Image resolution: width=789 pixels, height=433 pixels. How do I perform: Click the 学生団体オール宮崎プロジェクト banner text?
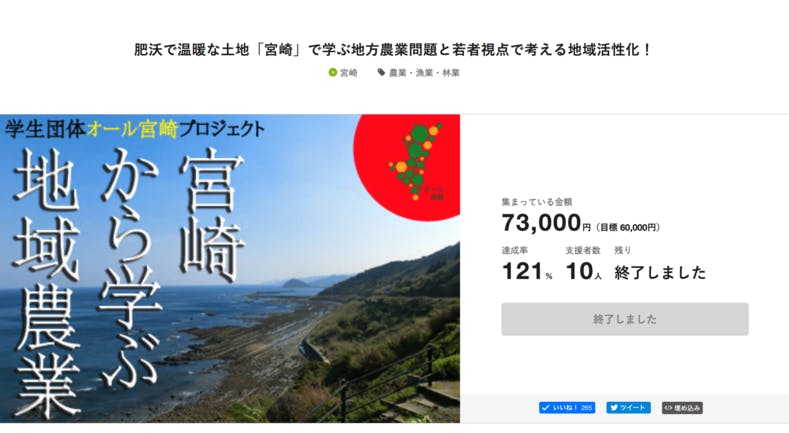click(135, 129)
